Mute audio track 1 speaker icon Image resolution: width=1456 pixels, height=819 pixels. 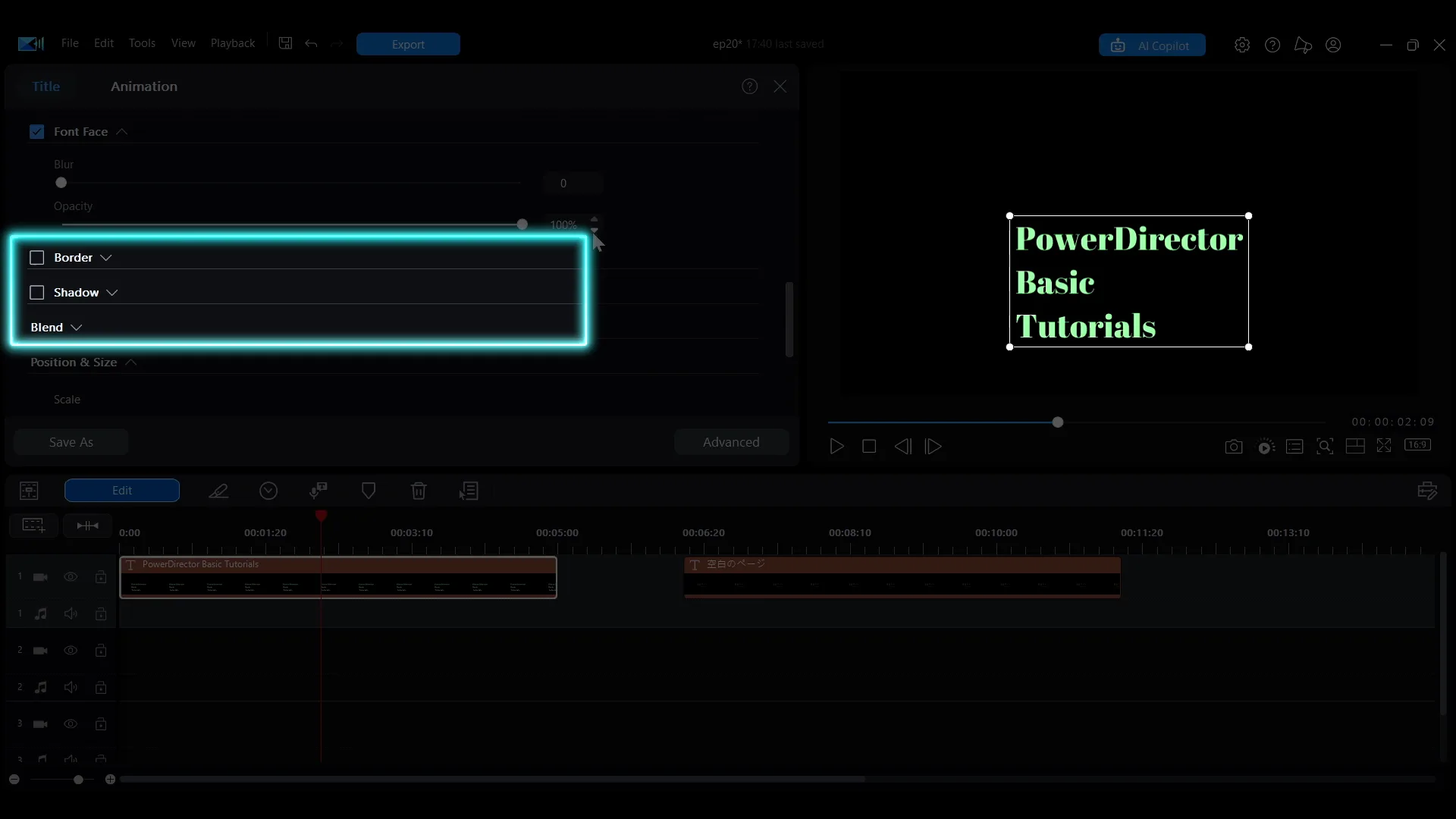click(71, 613)
